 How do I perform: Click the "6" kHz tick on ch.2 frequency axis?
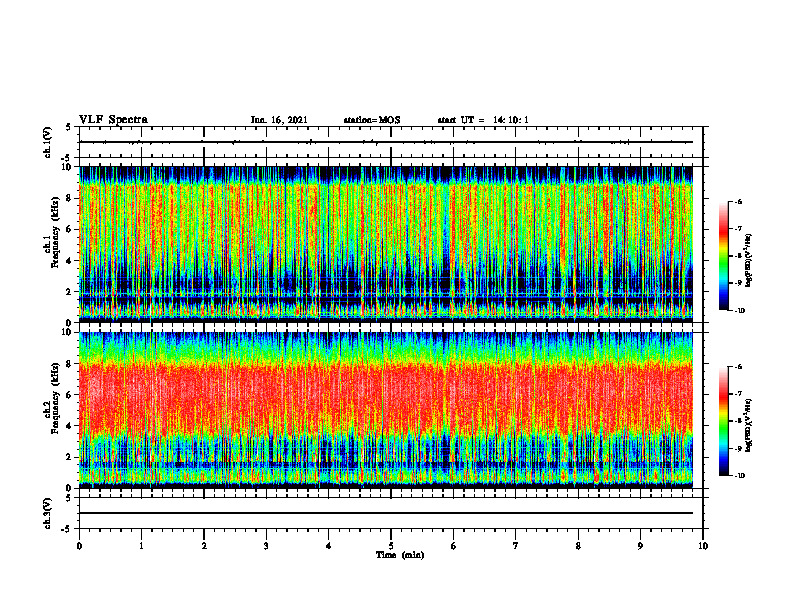[x=69, y=395]
